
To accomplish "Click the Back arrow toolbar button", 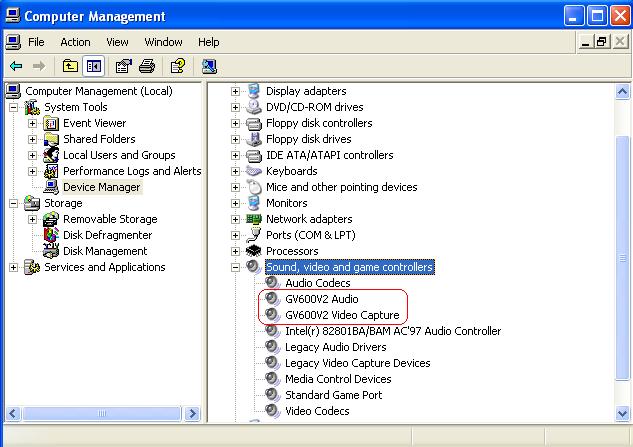I will [17, 66].
